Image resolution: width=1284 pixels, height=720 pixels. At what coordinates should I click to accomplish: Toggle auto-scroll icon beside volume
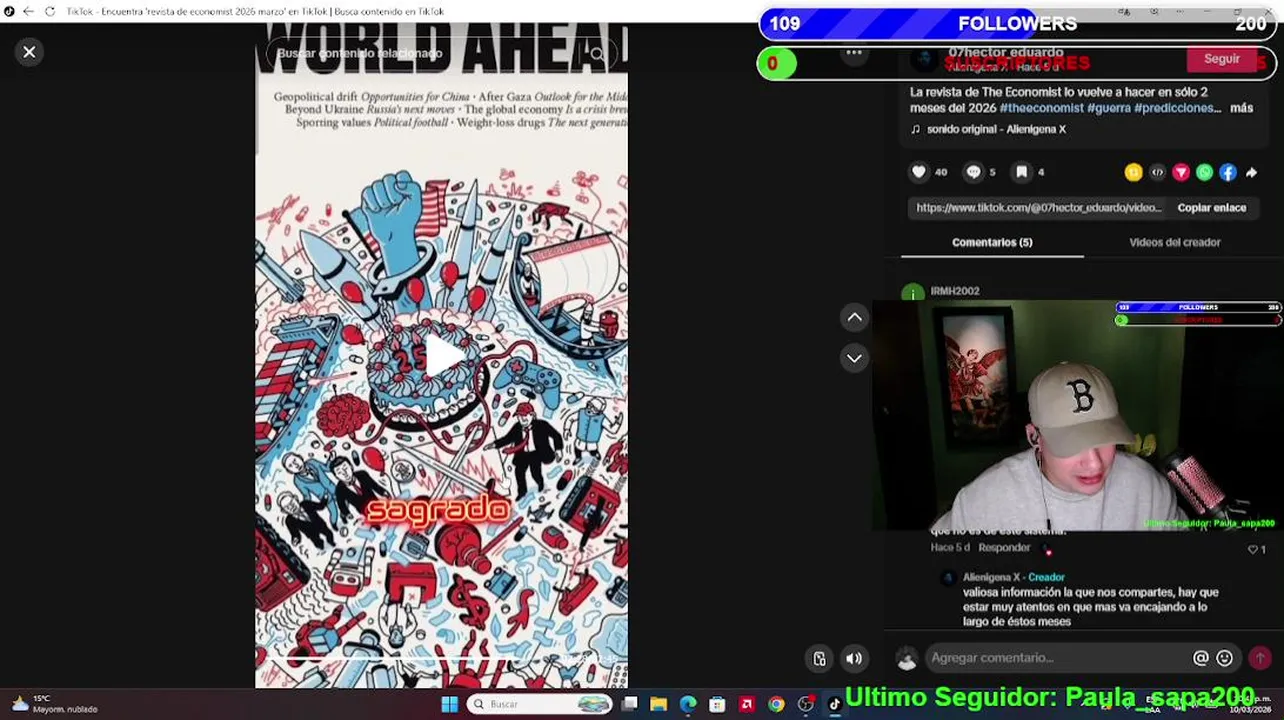[820, 658]
